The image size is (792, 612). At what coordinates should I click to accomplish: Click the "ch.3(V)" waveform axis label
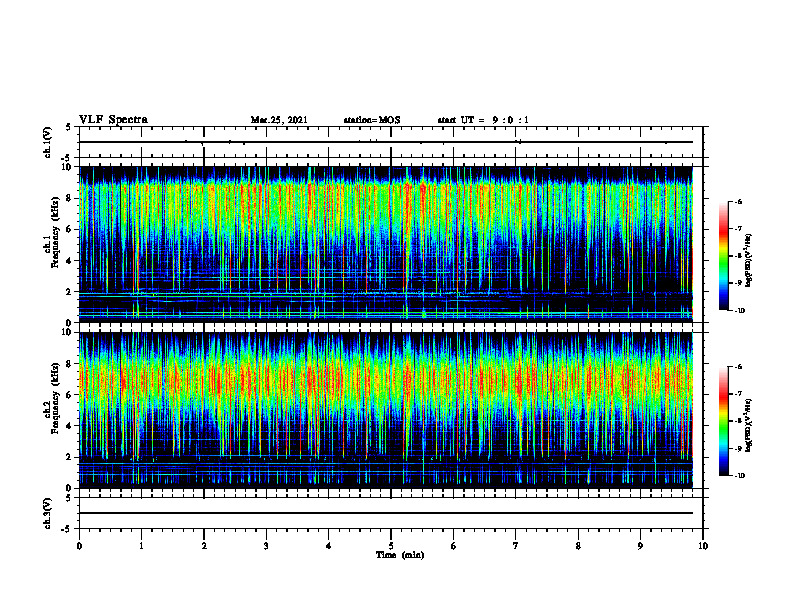(48, 513)
